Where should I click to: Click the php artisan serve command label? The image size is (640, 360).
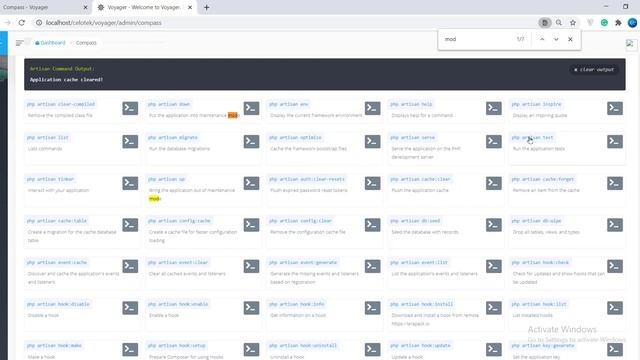(412, 138)
